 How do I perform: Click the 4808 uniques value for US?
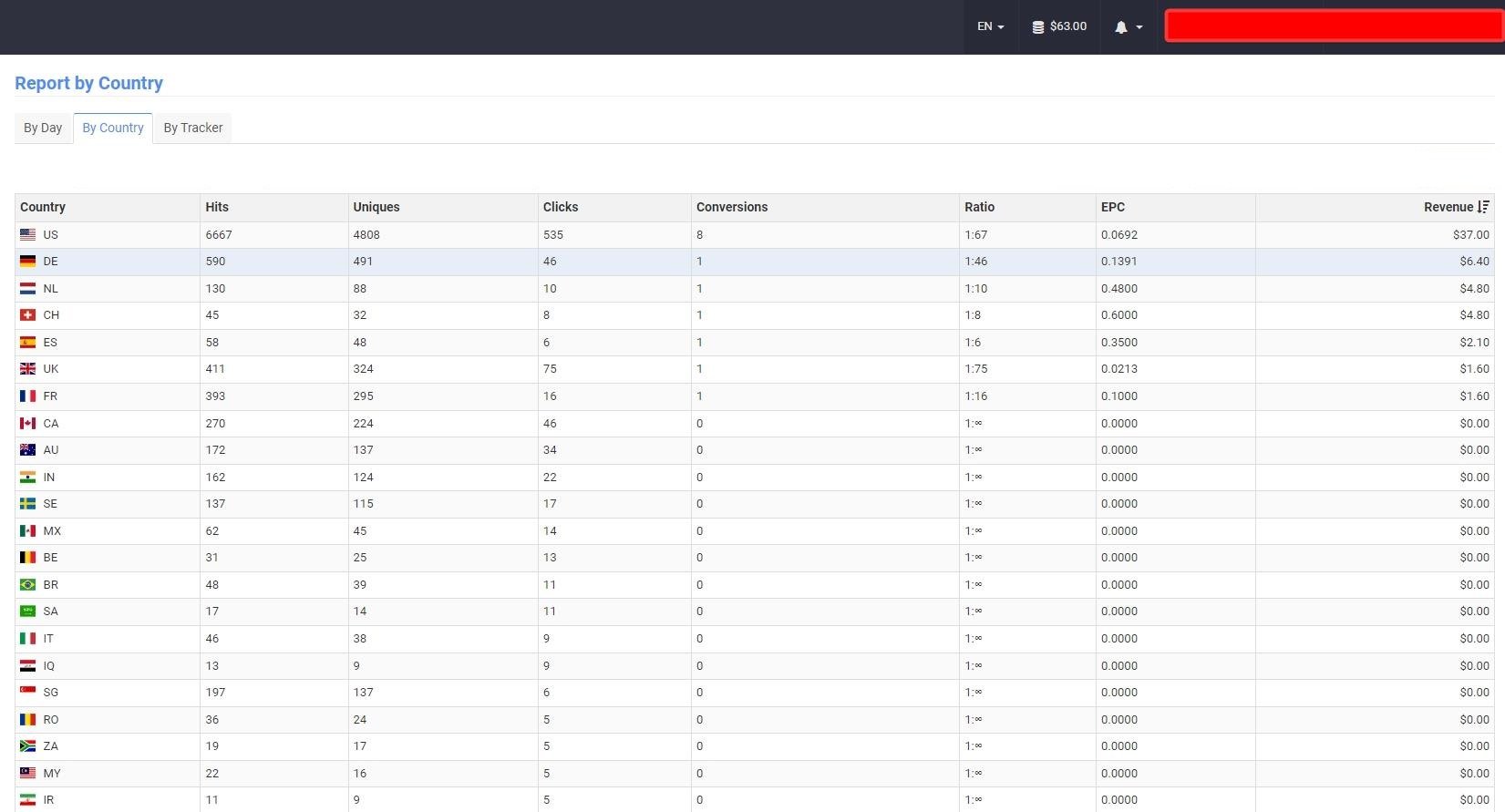366,235
